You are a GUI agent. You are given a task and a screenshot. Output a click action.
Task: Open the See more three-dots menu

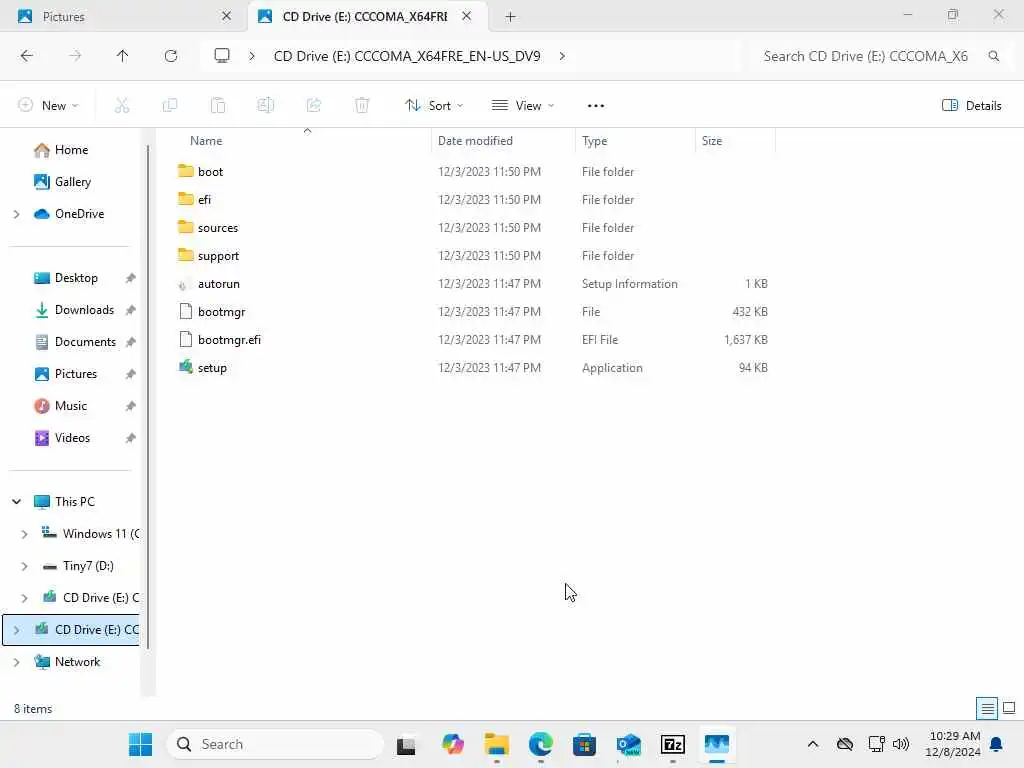click(596, 106)
